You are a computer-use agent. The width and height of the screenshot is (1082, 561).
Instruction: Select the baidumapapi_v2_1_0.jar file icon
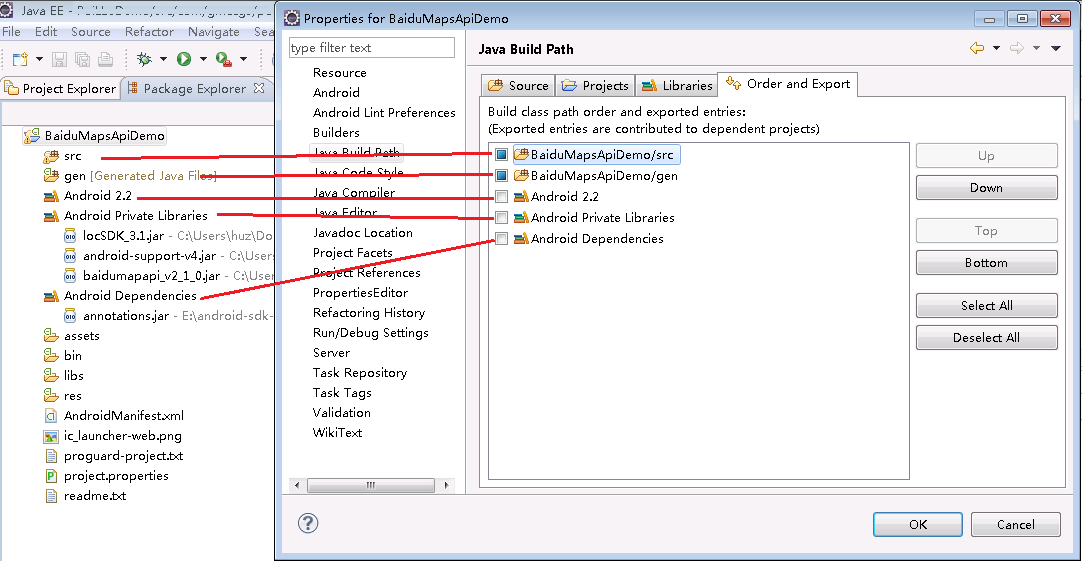pyautogui.click(x=70, y=276)
